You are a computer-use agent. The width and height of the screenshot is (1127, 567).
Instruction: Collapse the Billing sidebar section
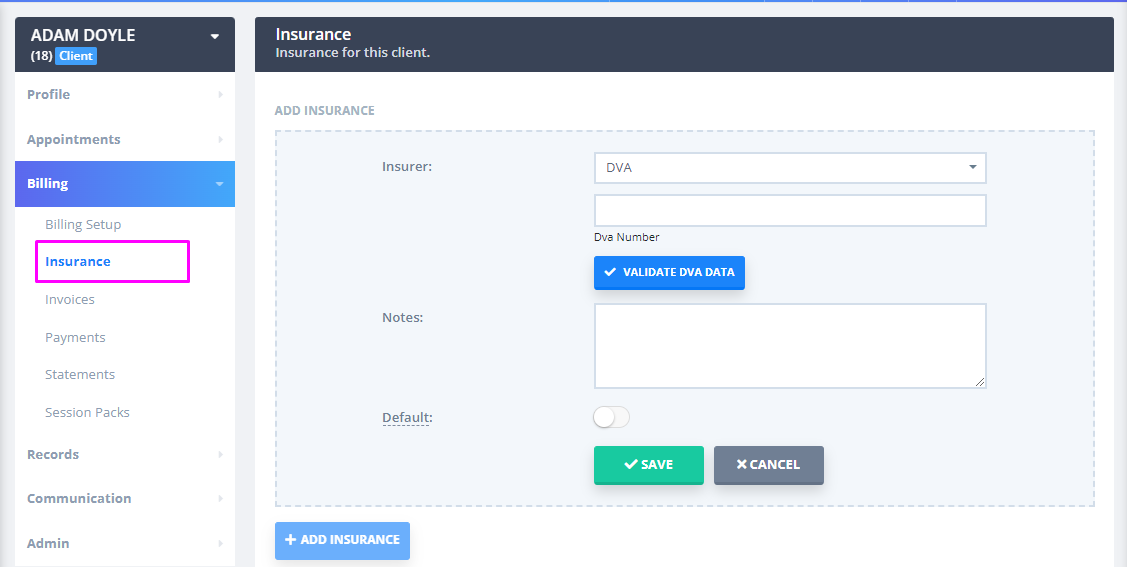(x=124, y=184)
